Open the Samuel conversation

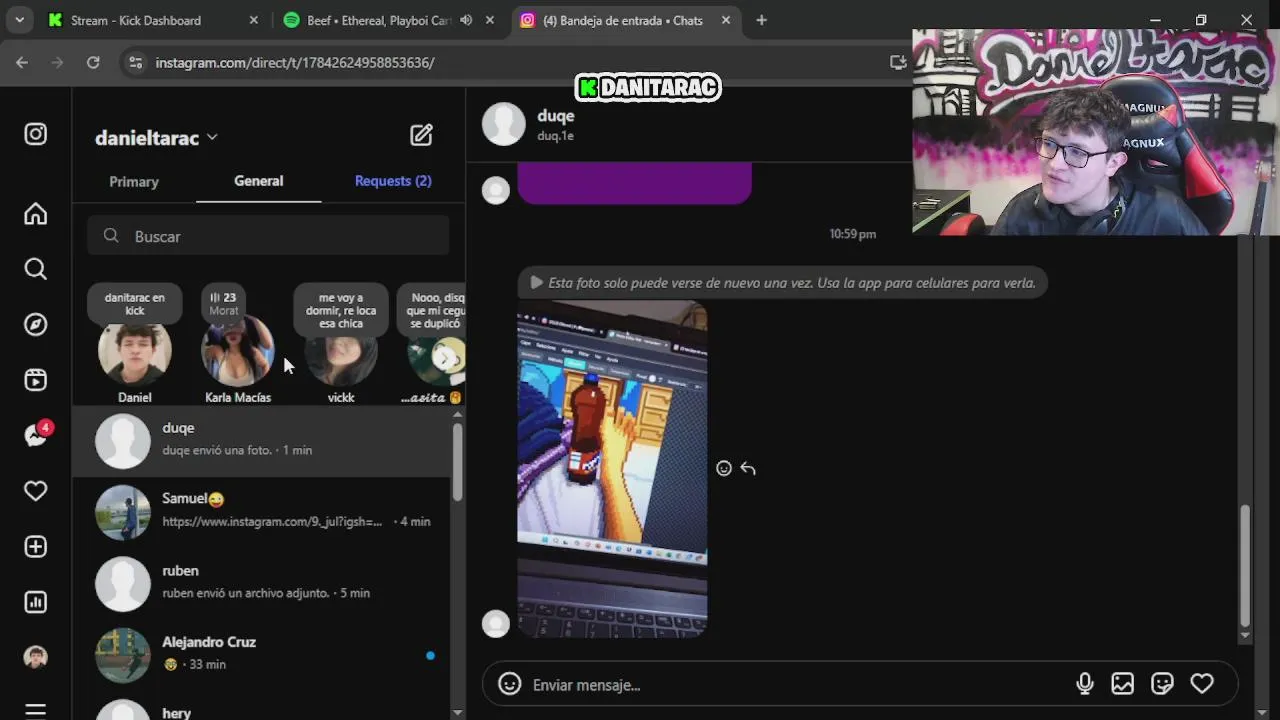(262, 511)
